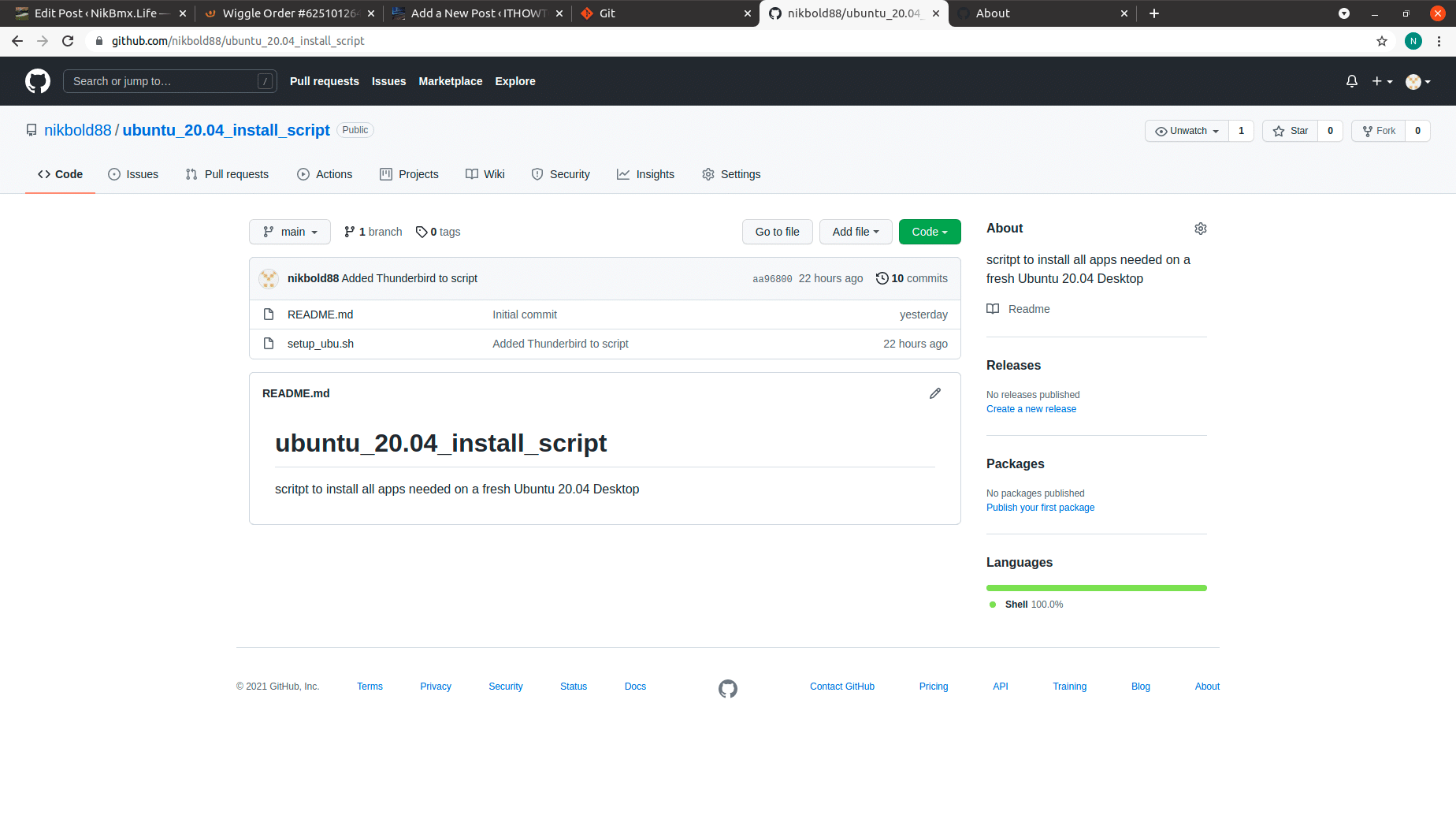Click the tags icon
Screen dimensions: 1456x830
click(x=422, y=232)
